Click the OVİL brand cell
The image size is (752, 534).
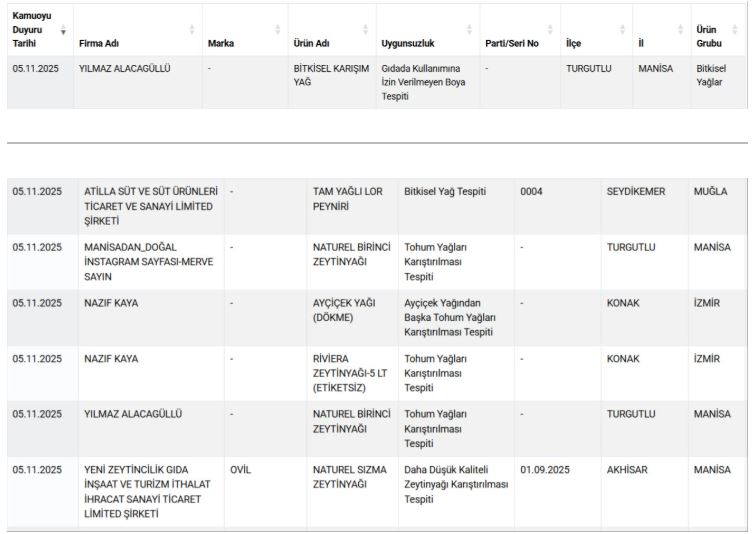tap(241, 469)
